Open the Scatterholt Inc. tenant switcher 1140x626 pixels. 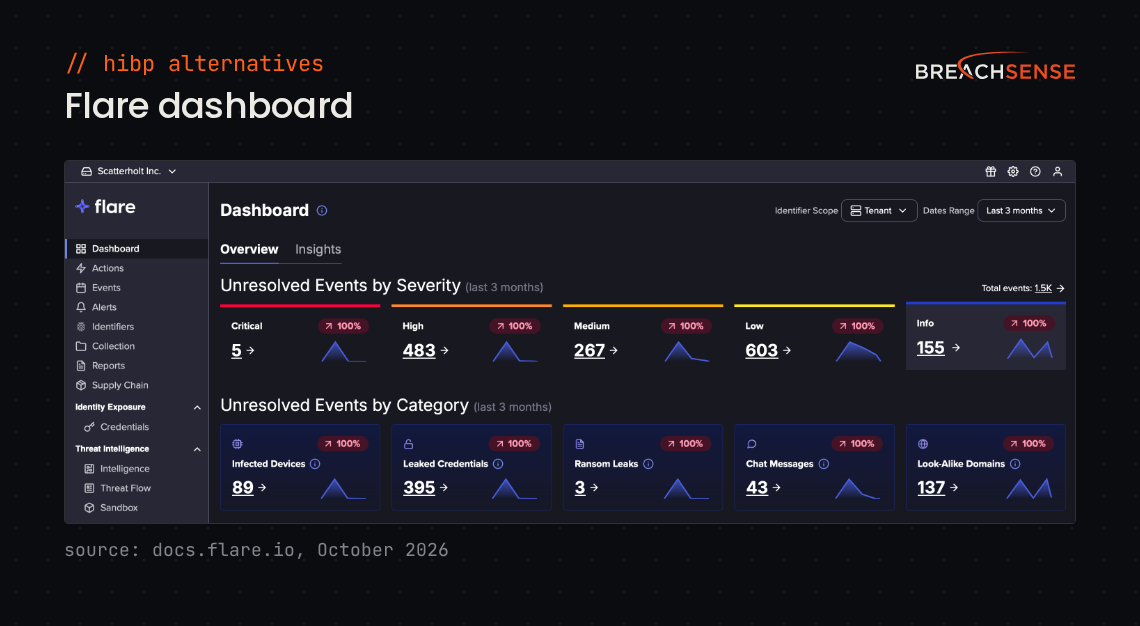click(129, 172)
